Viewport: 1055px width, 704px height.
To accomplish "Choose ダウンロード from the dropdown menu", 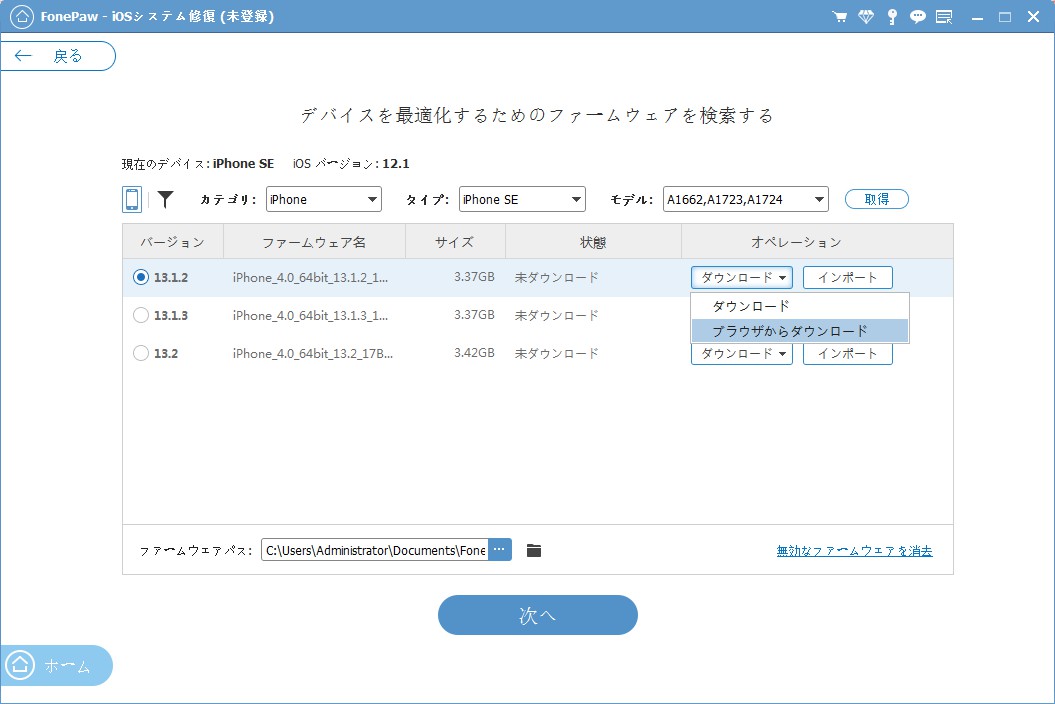I will point(800,306).
